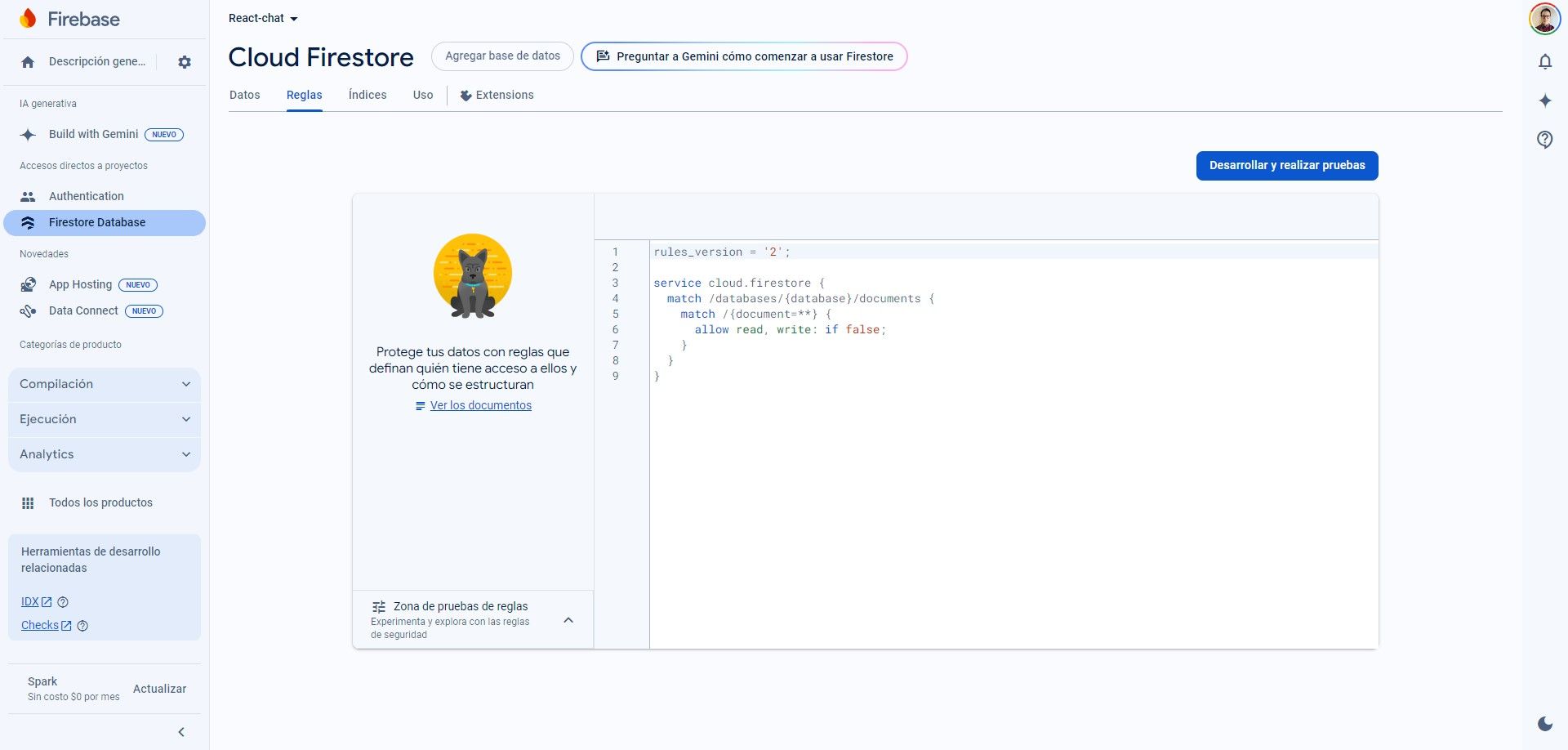The width and height of the screenshot is (1568, 750).
Task: Click code line 'allow read, write: if false;'
Action: (x=790, y=330)
